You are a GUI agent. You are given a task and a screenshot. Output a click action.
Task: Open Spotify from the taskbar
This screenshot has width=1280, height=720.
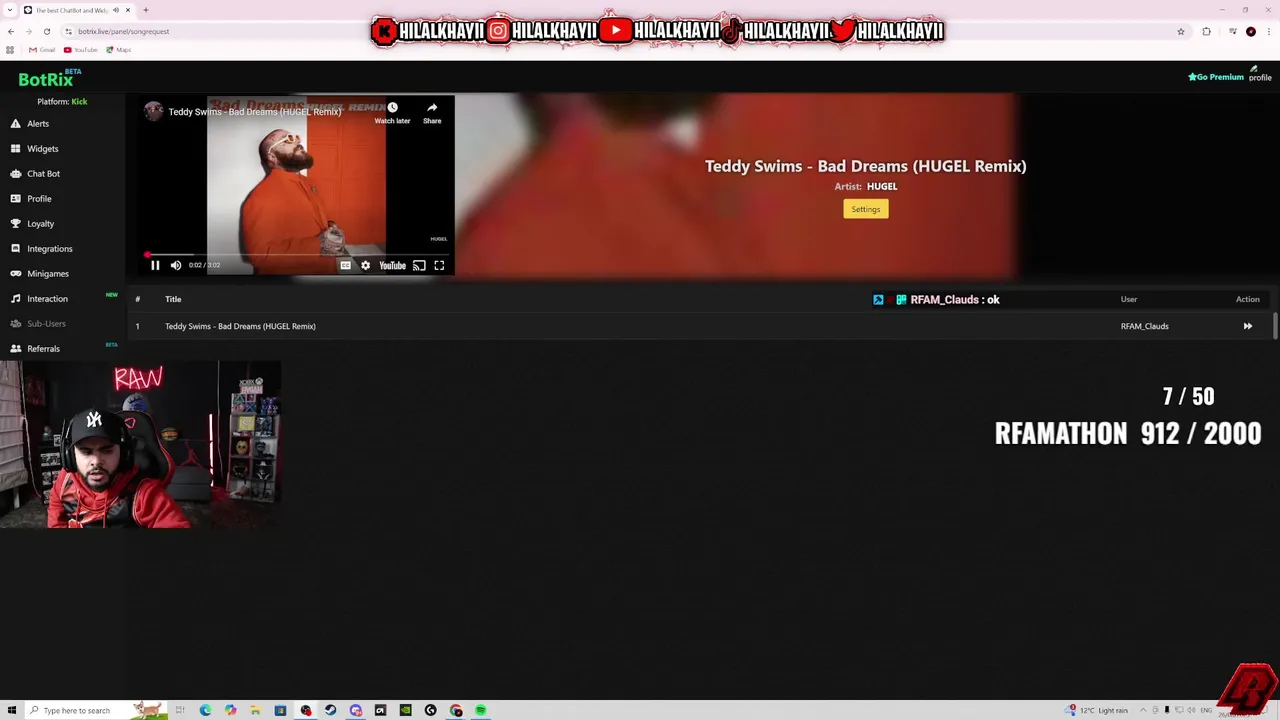coord(481,710)
